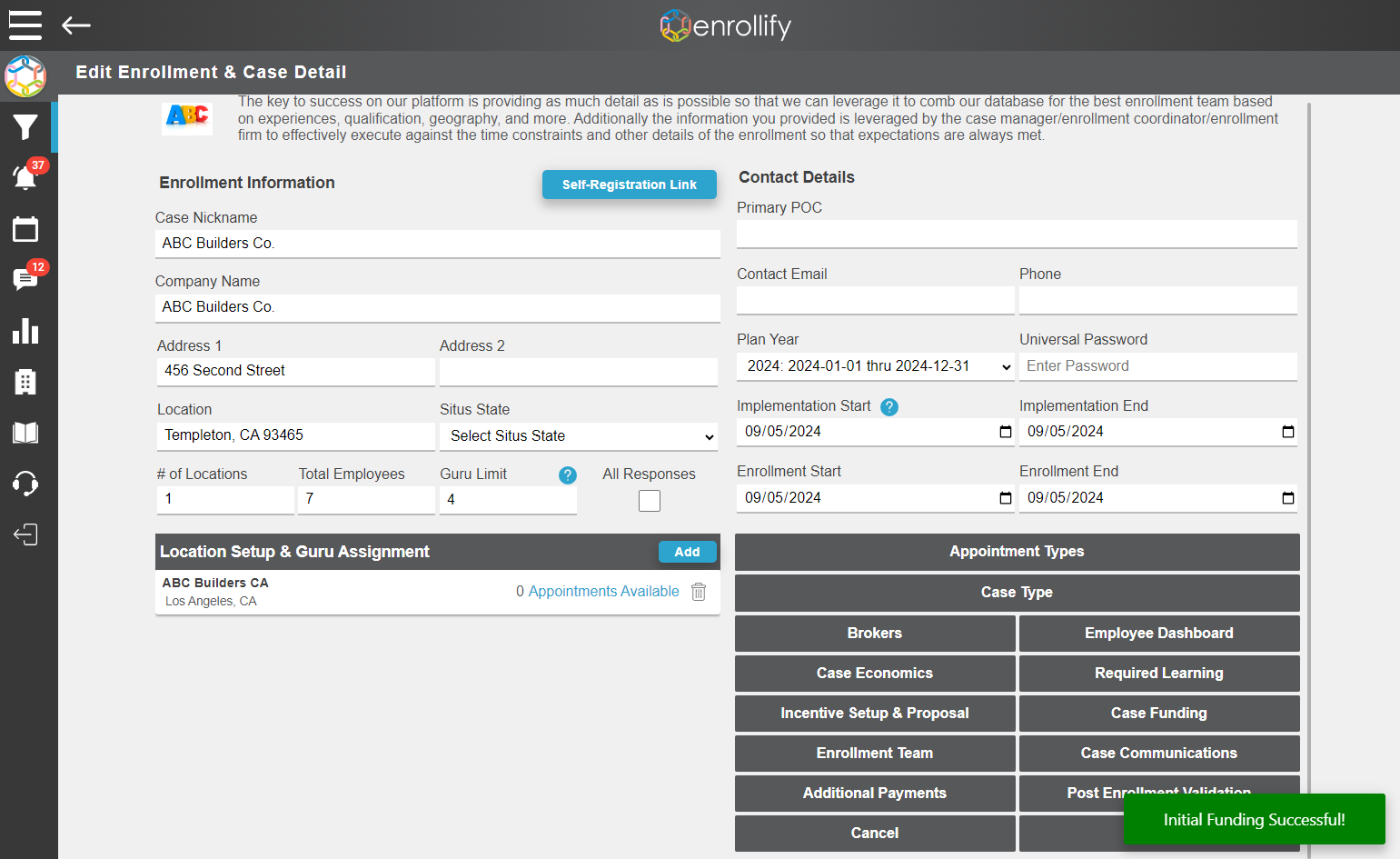This screenshot has height=859, width=1400.
Task: Open the Employee Dashboard section
Action: [1159, 634]
